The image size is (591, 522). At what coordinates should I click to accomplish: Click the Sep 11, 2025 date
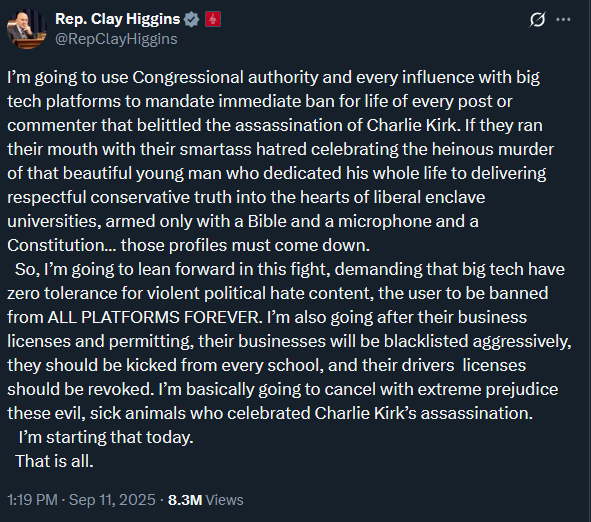click(112, 500)
